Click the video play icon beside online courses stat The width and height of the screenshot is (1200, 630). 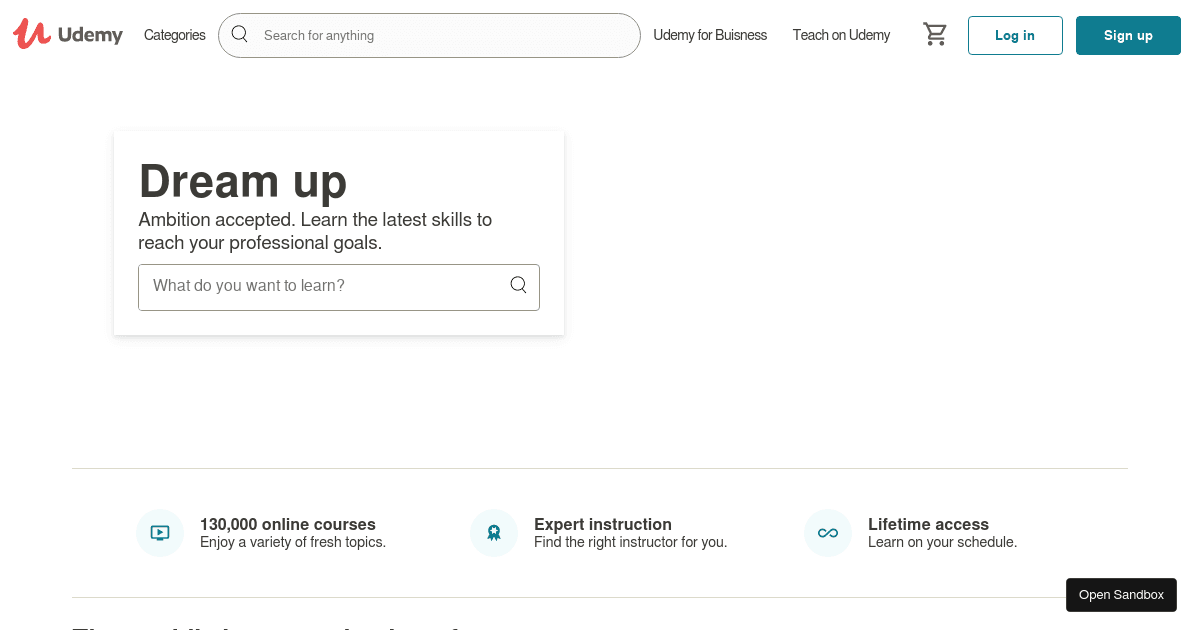click(160, 532)
